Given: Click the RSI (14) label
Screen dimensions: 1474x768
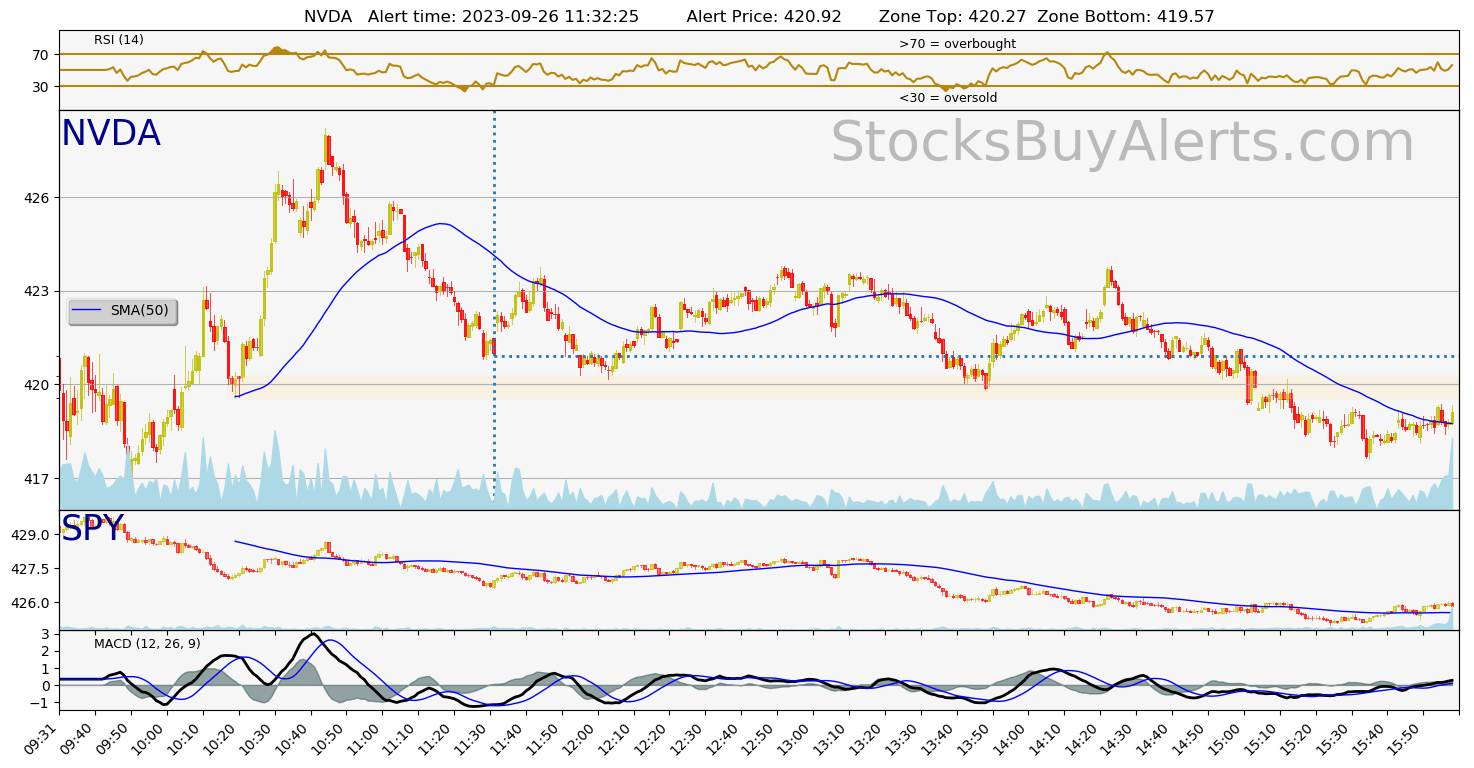Looking at the screenshot, I should click(119, 40).
